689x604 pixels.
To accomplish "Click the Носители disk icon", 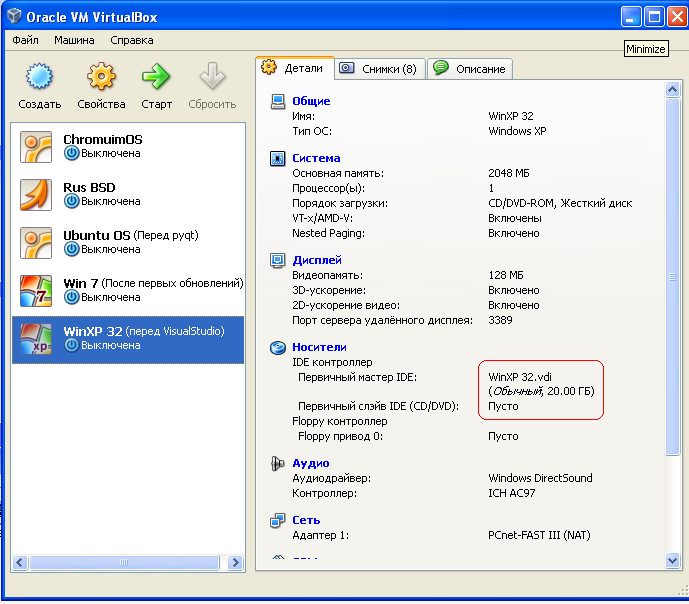I will pyautogui.click(x=278, y=347).
